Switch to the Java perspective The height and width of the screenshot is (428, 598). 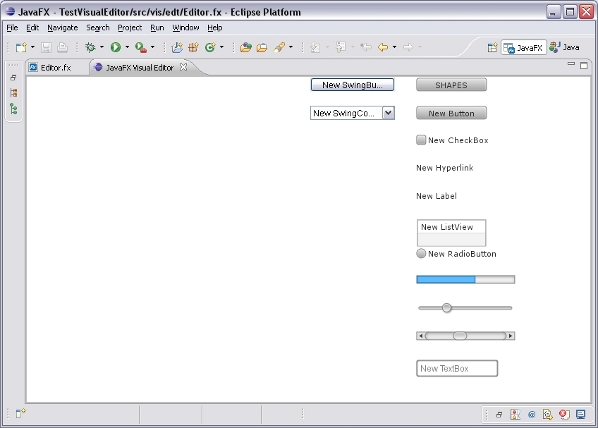coord(565,47)
